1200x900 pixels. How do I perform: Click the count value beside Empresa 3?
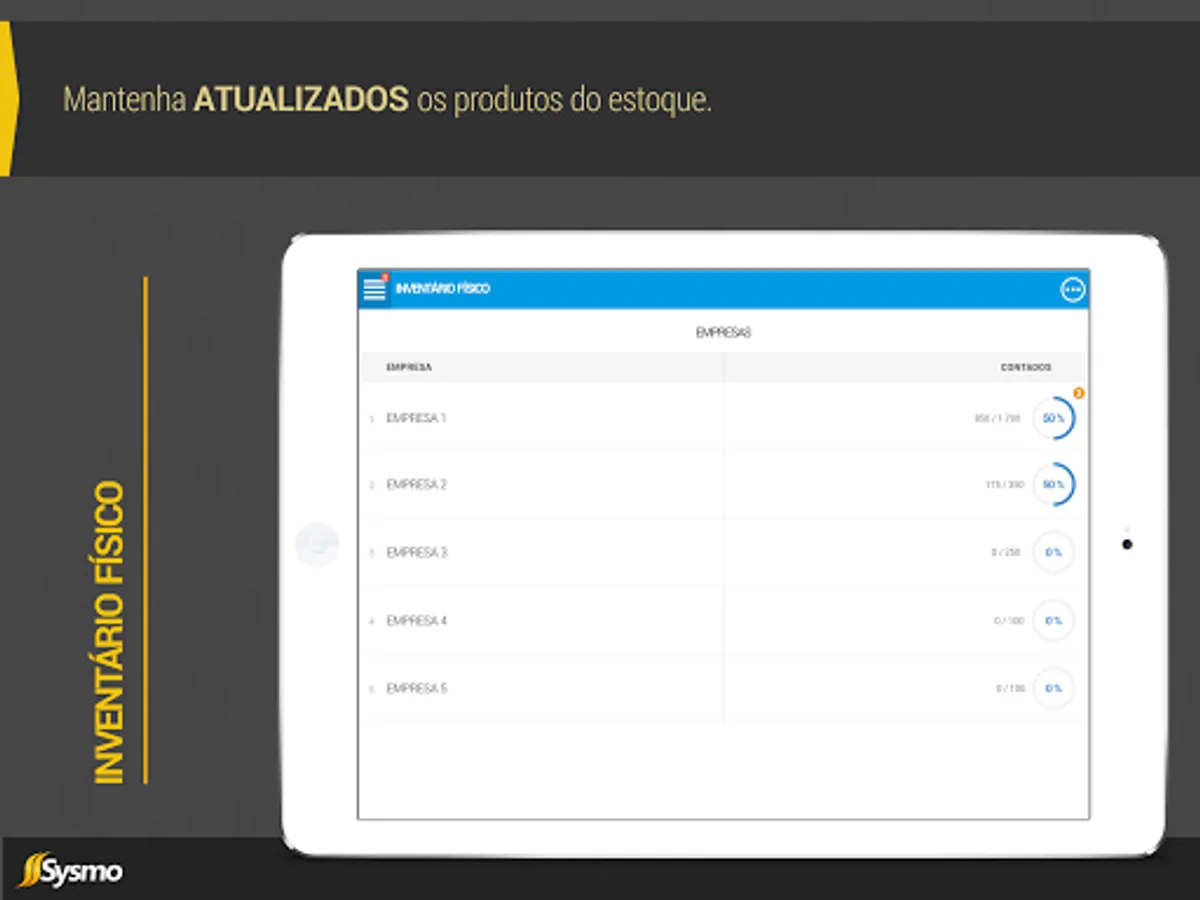[1006, 552]
